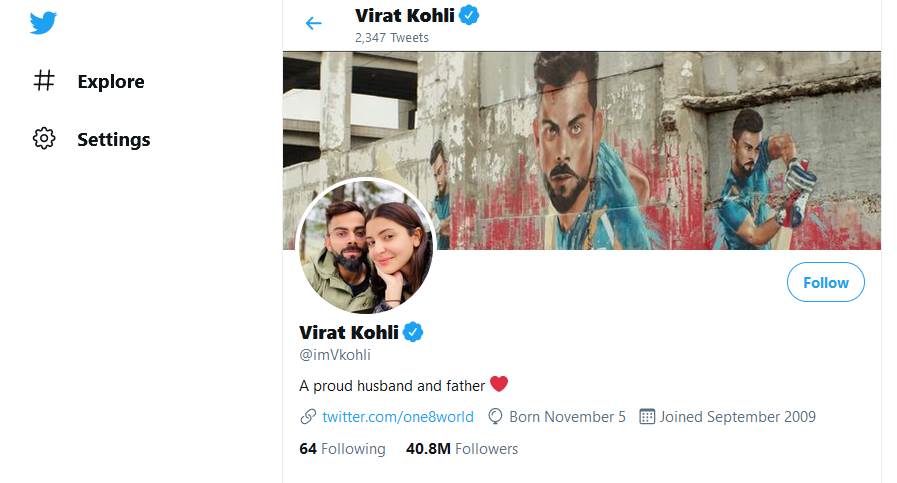Open the Settings menu item
Image resolution: width=897 pixels, height=483 pixels.
[x=113, y=140]
